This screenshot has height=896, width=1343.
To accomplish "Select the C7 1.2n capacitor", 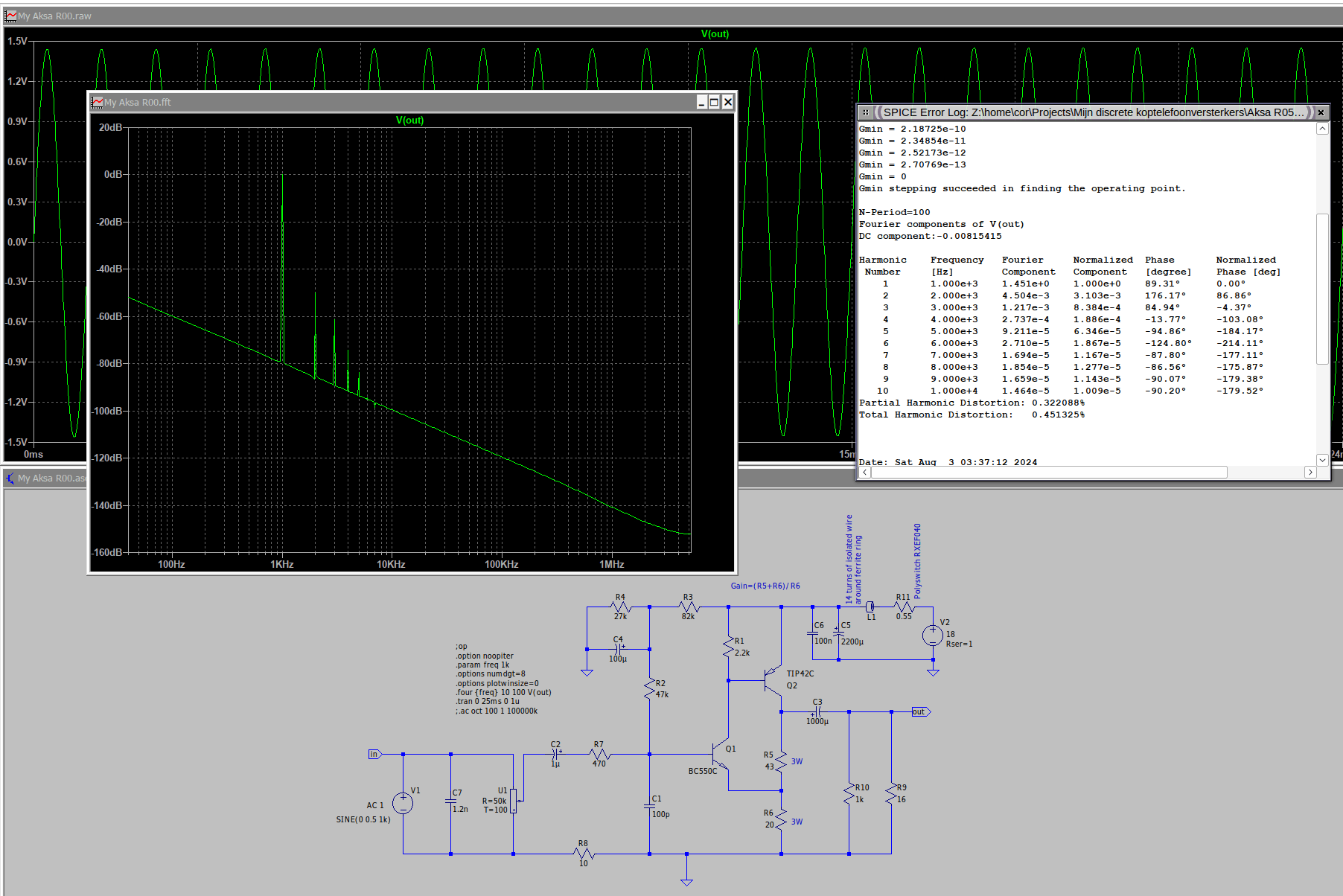I will click(450, 801).
